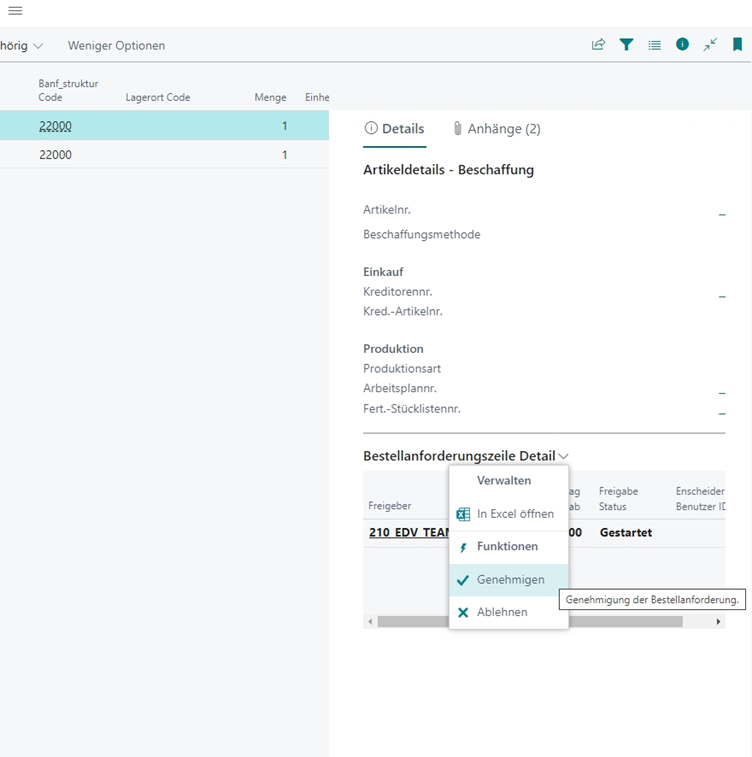Image resolution: width=752 pixels, height=757 pixels.
Task: Open in Excel via dropdown menu
Action: point(514,514)
